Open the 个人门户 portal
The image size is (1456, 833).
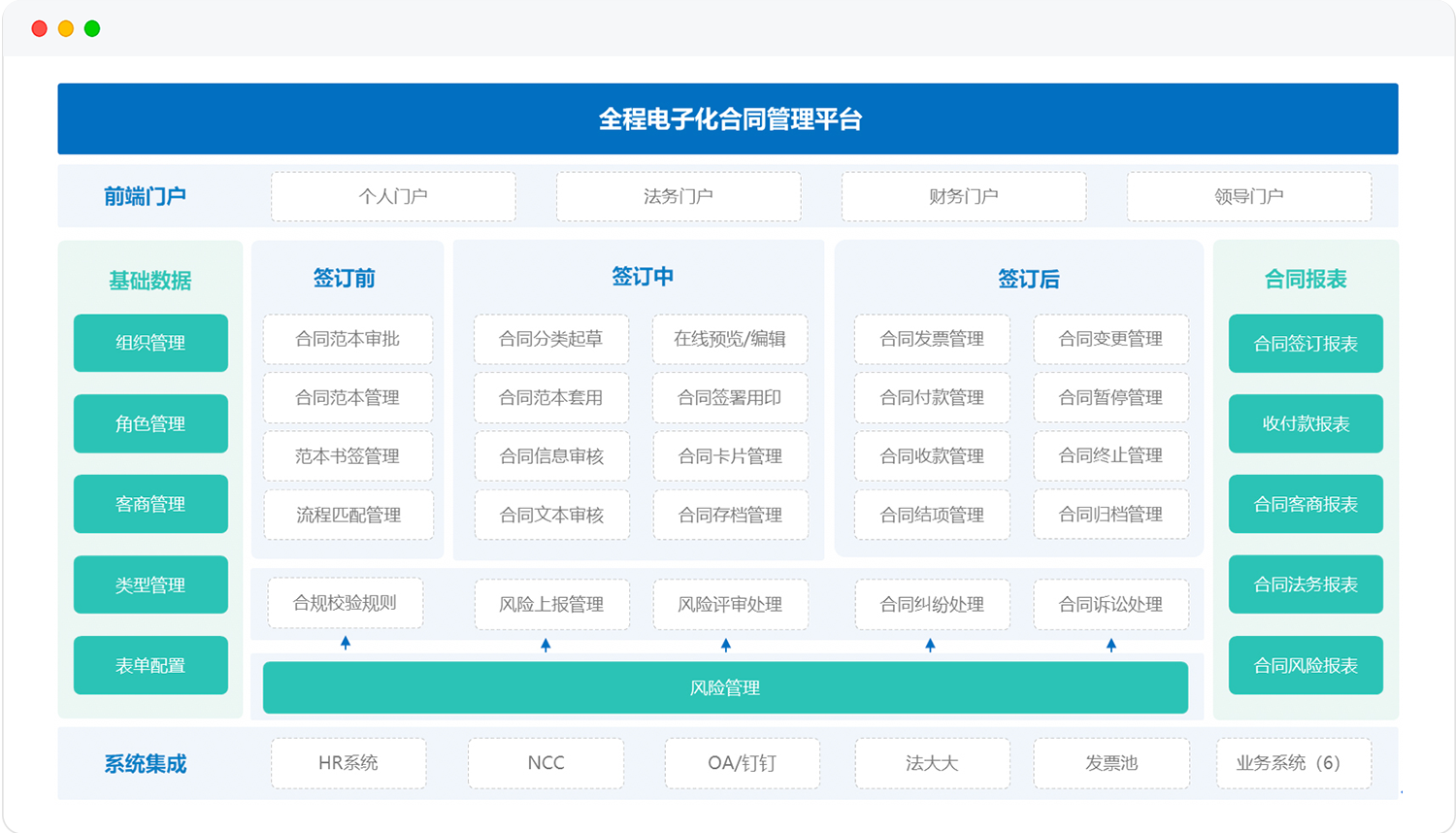click(393, 196)
